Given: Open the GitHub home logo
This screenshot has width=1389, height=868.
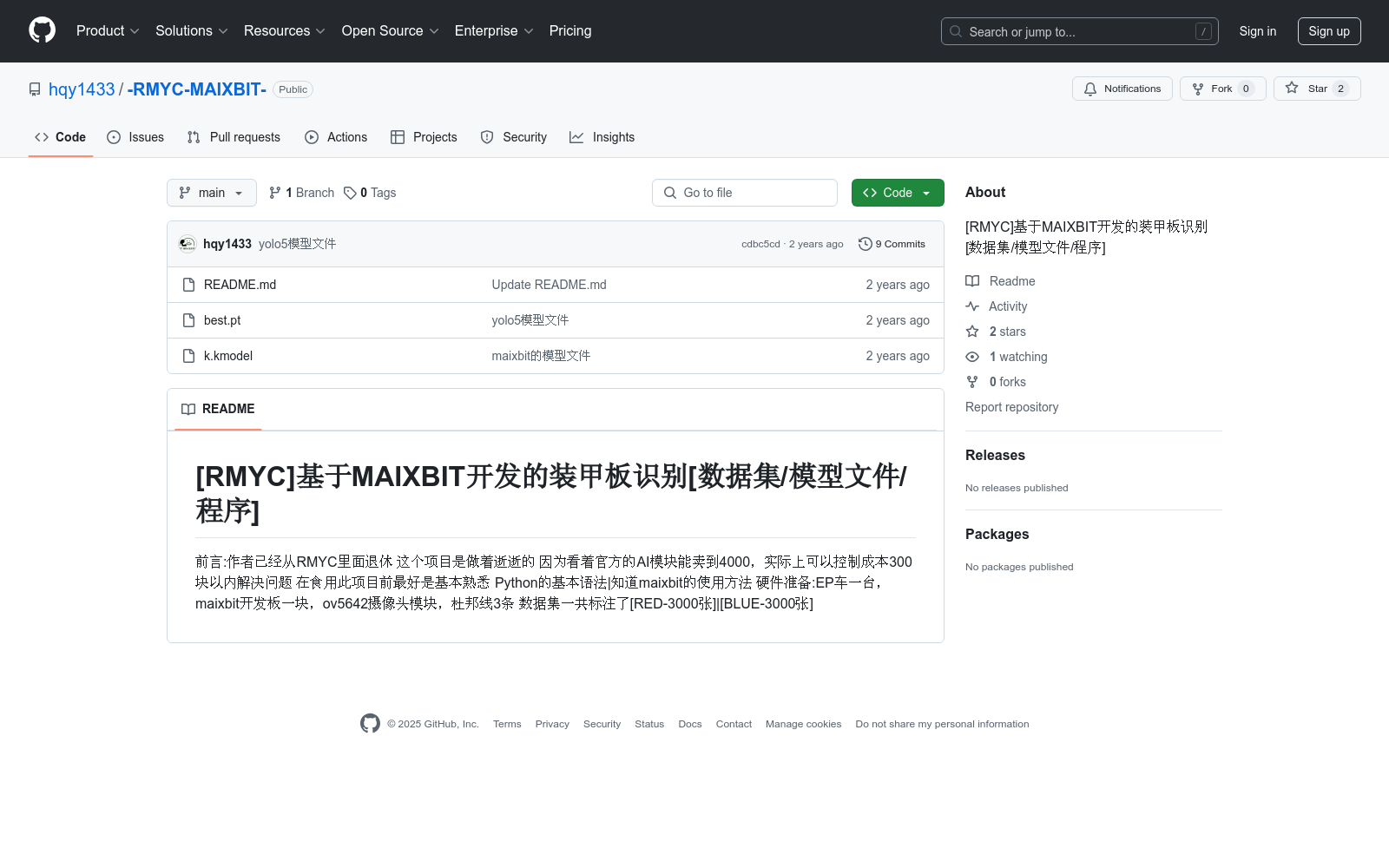Looking at the screenshot, I should point(42,30).
